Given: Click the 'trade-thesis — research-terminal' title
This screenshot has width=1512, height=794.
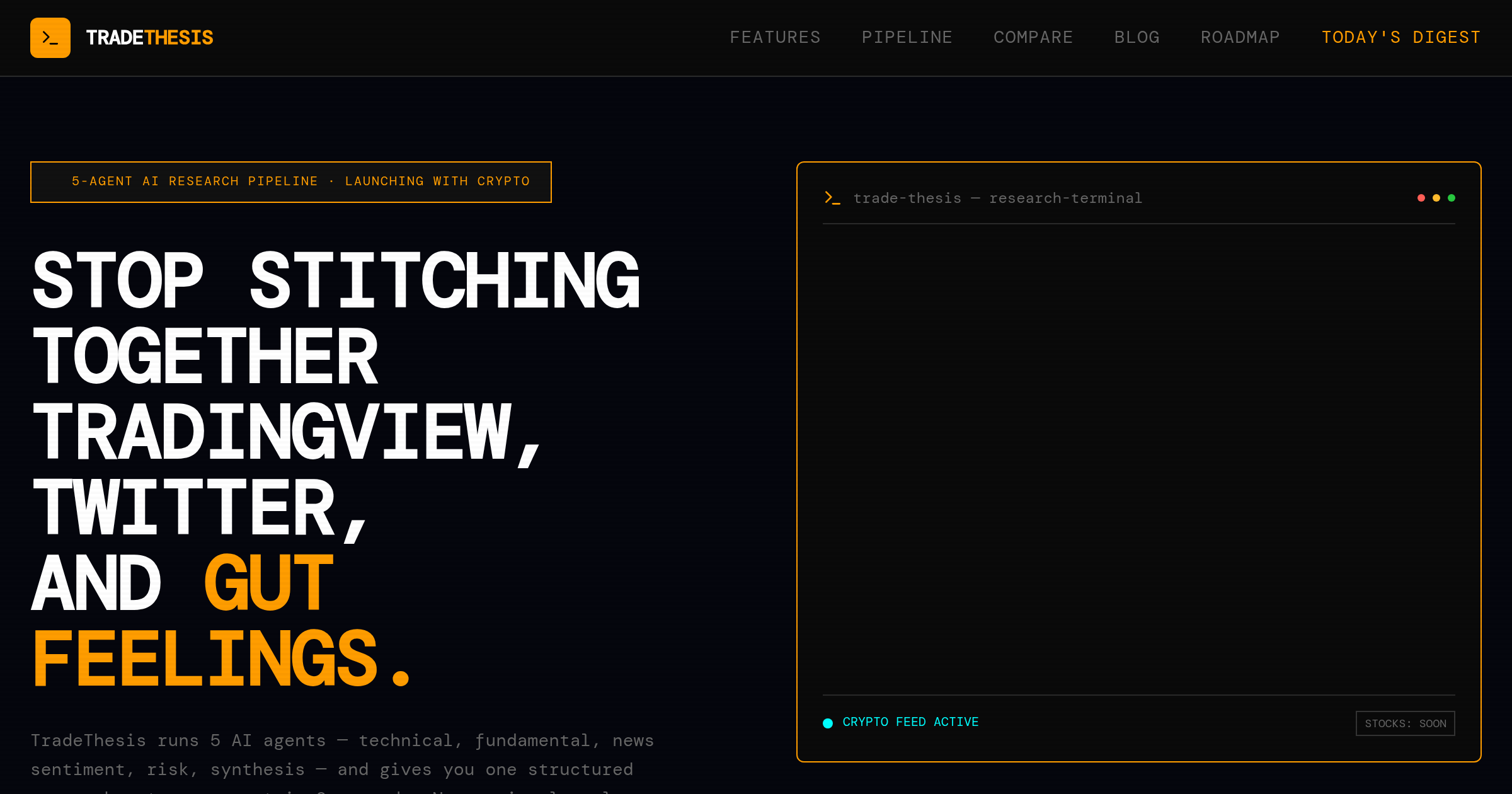Looking at the screenshot, I should pyautogui.click(x=997, y=198).
